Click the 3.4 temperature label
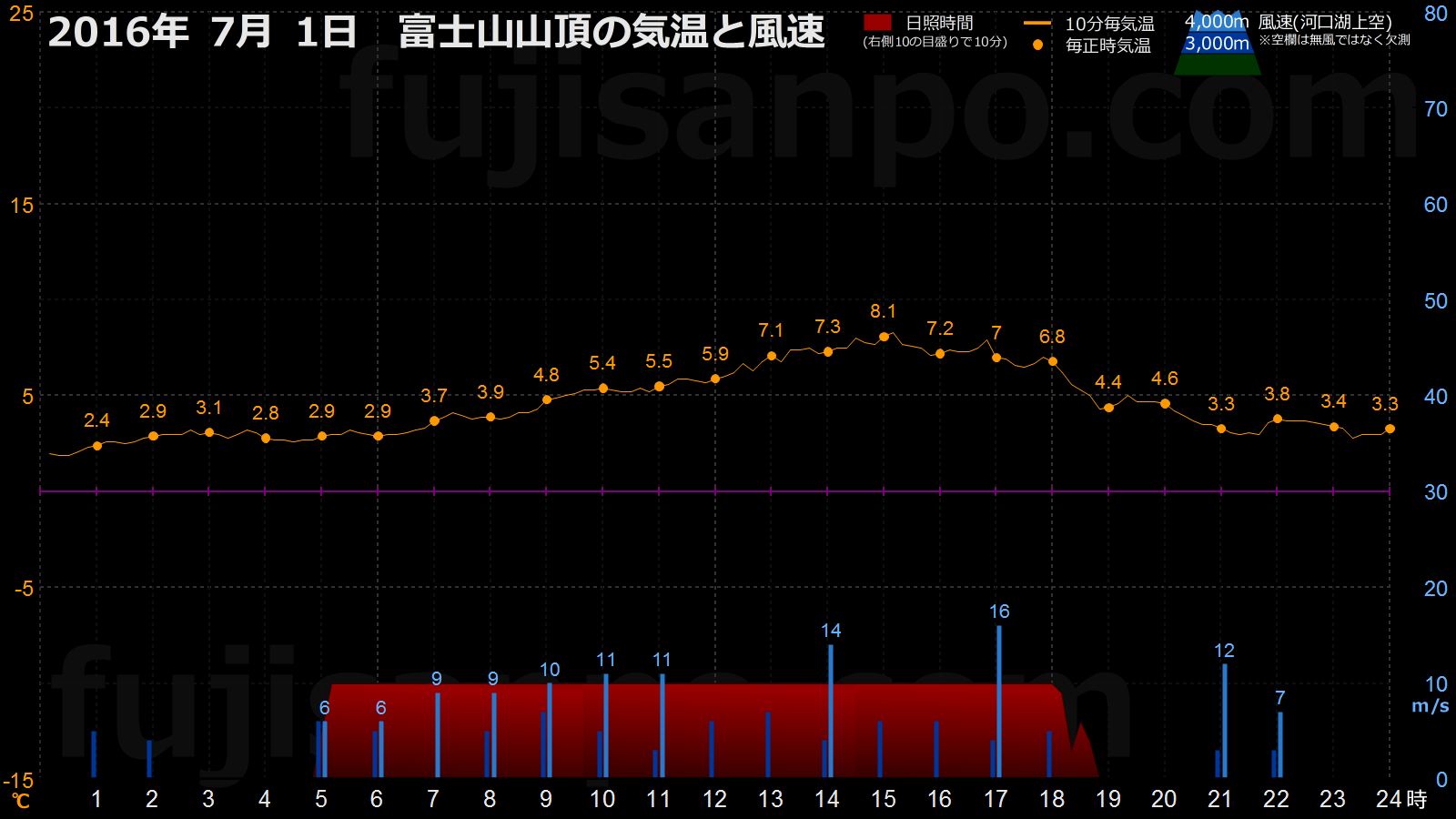The image size is (1456, 819). coord(1333,401)
